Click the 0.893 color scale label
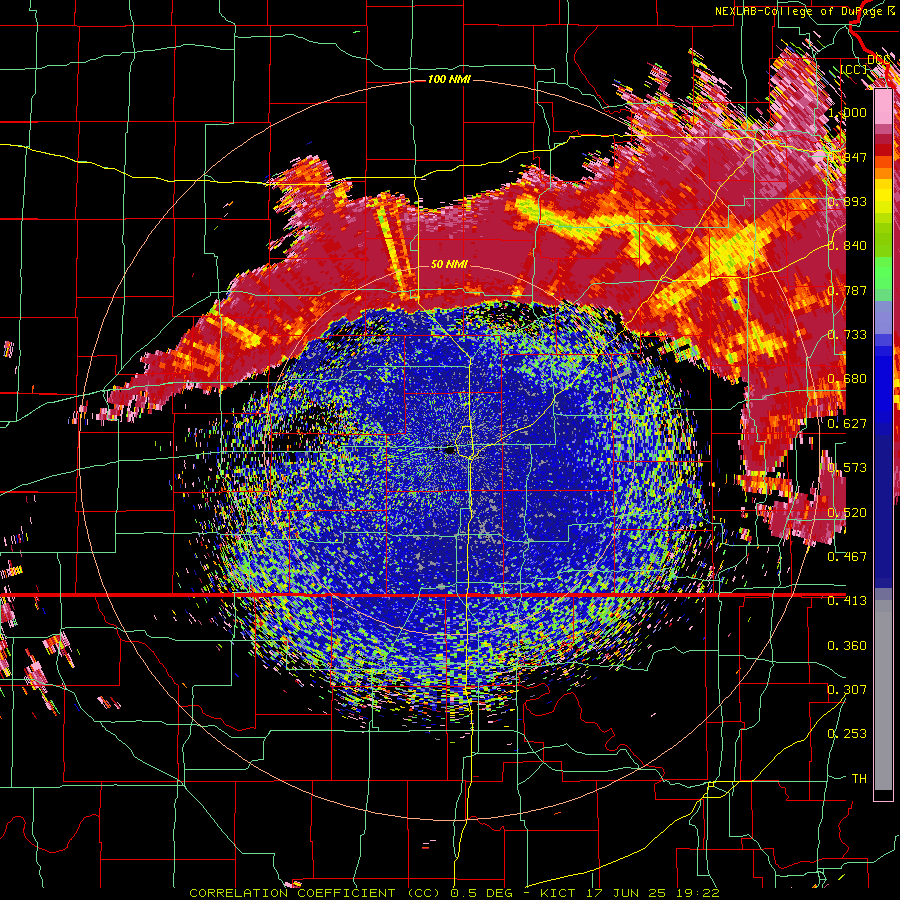The width and height of the screenshot is (900, 900). (847, 201)
